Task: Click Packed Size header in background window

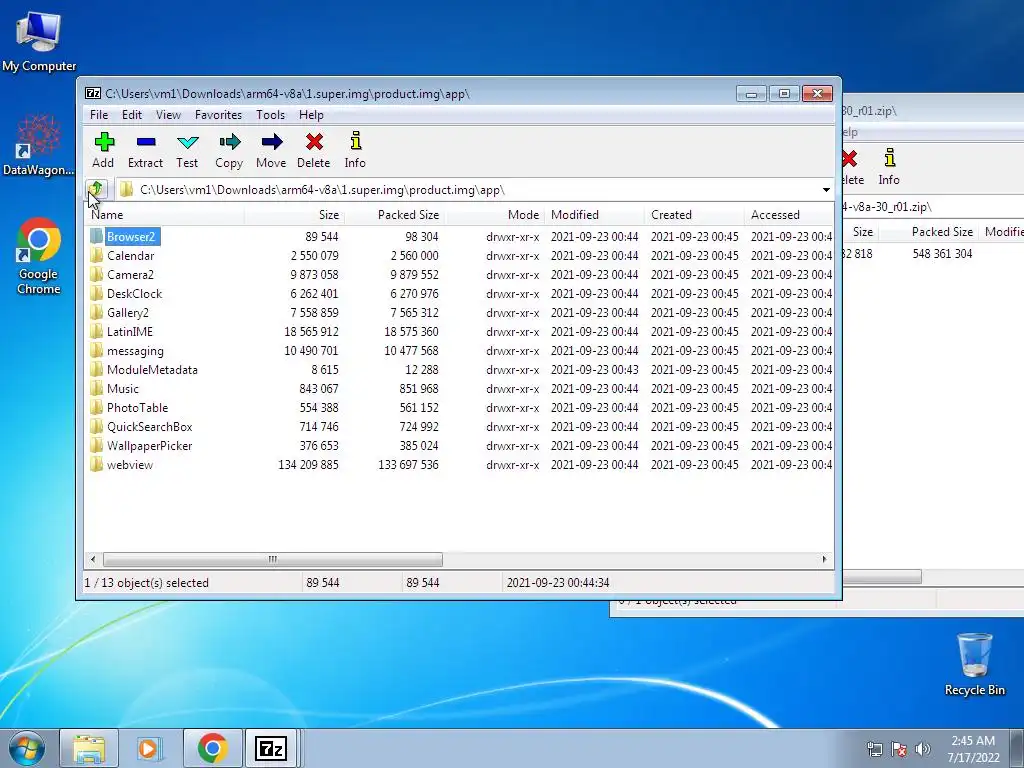Action: pos(942,232)
